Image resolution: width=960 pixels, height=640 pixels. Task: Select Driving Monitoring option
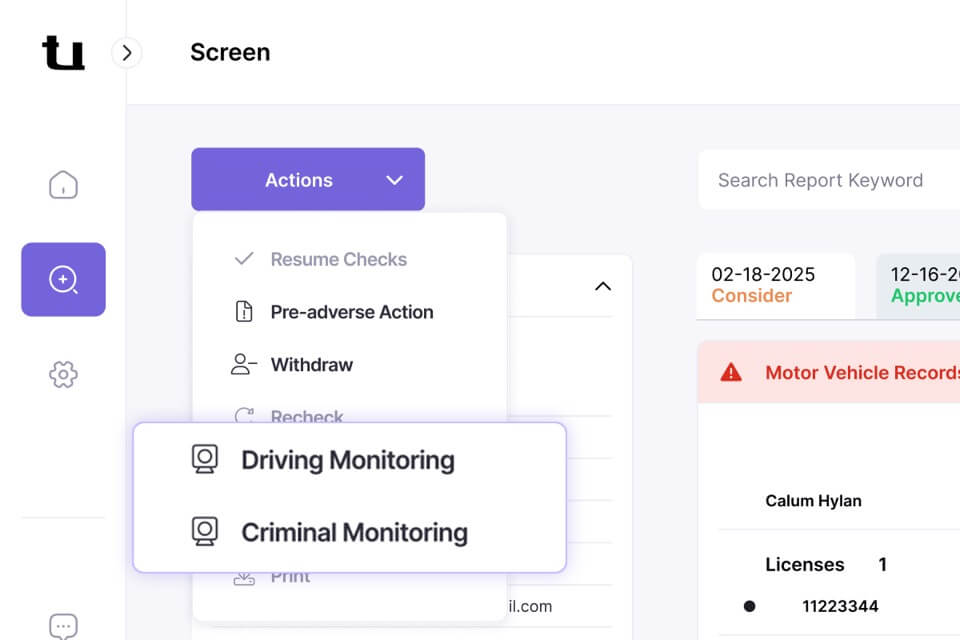click(x=347, y=460)
